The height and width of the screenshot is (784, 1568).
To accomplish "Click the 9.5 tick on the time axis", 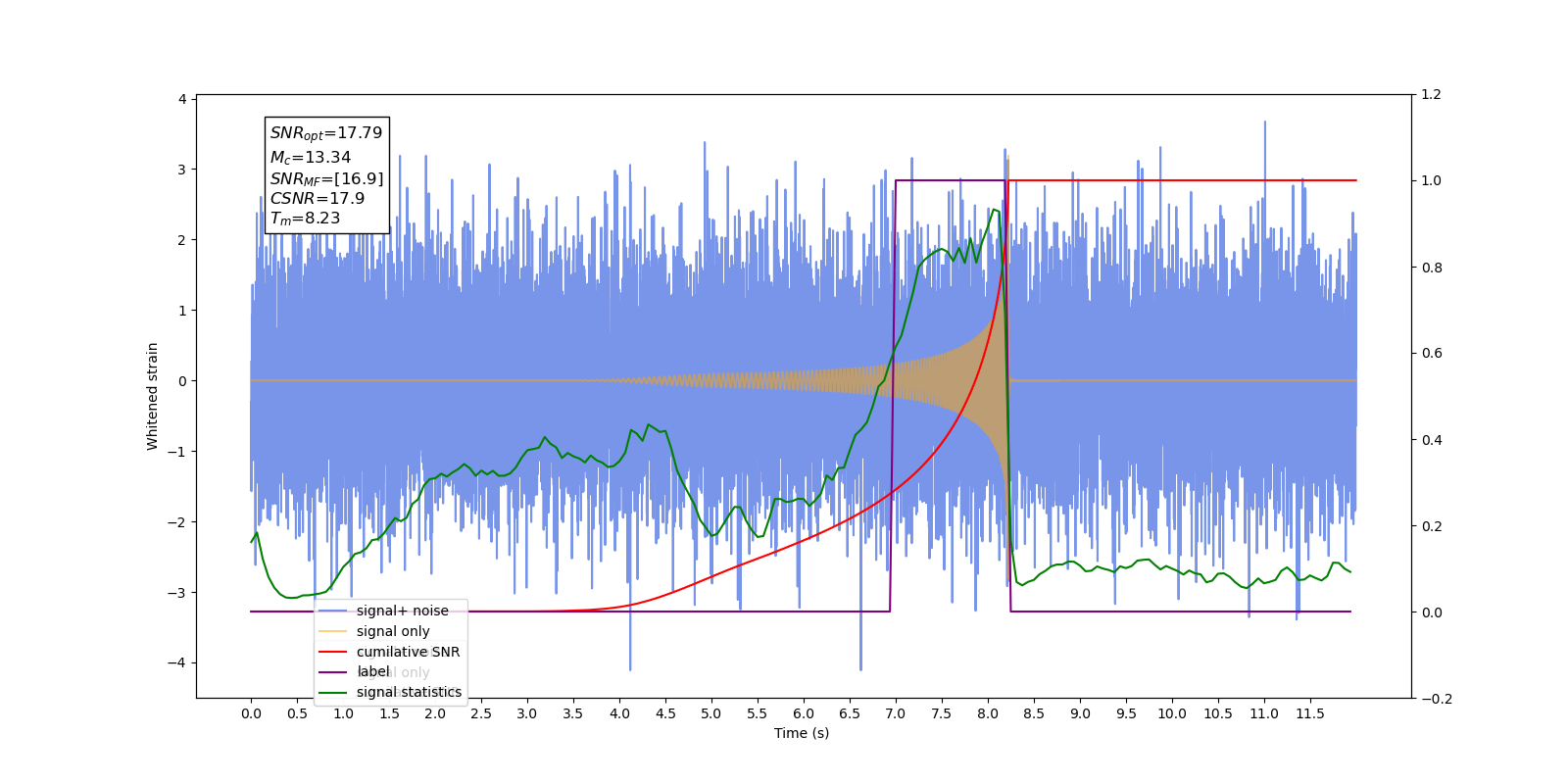I will [1126, 713].
